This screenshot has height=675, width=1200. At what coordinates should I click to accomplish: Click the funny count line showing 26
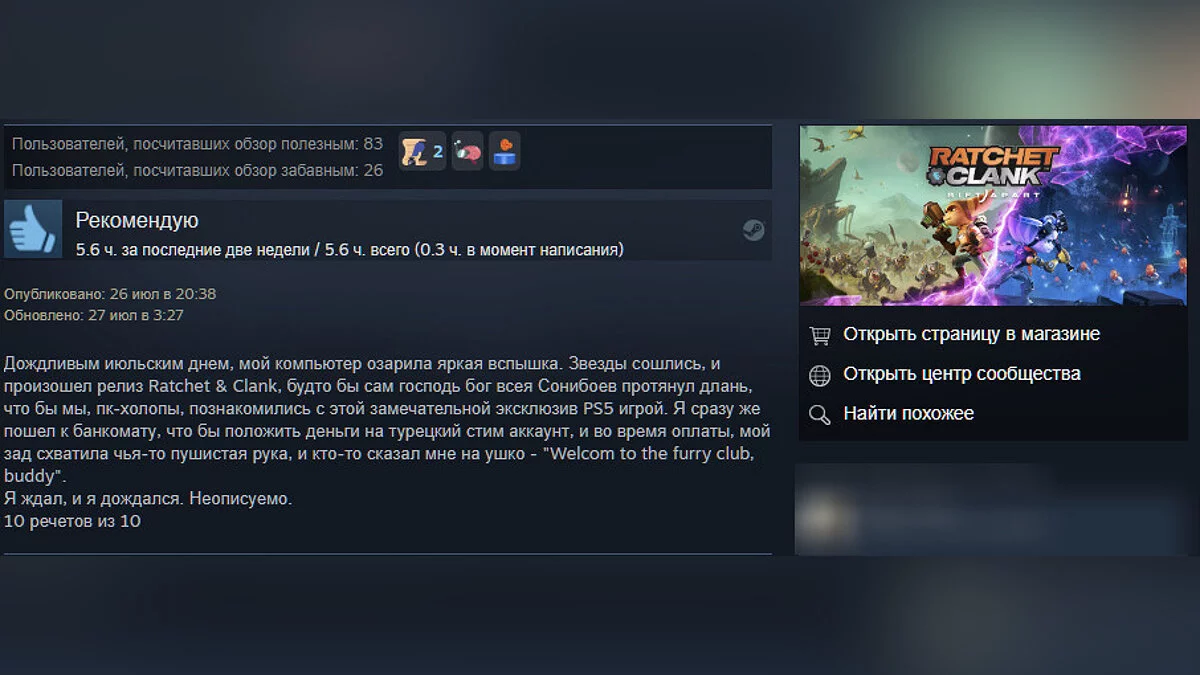pos(197,170)
